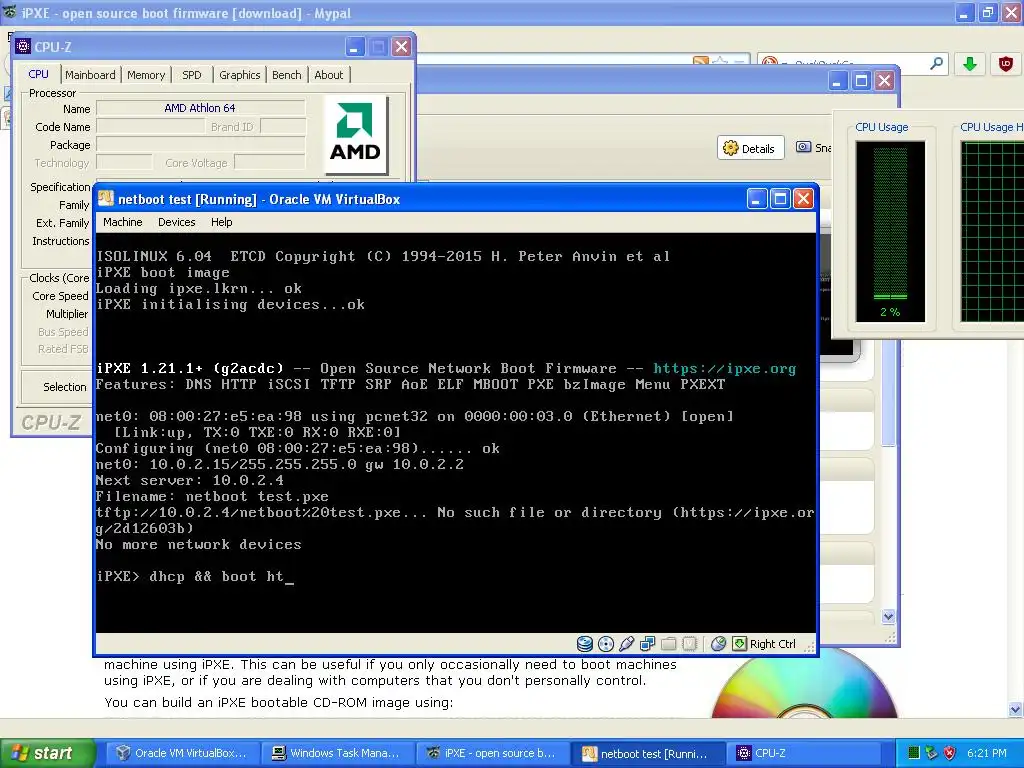
Task: Click the VirtualBox icon in netboot test title bar
Action: (x=106, y=199)
